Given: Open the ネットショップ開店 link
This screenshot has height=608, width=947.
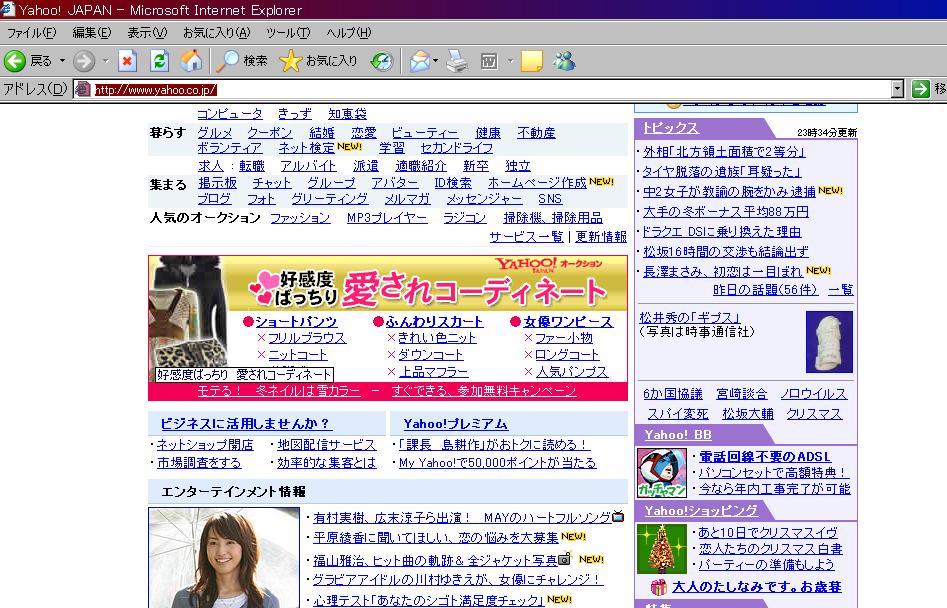Looking at the screenshot, I should coord(205,445).
